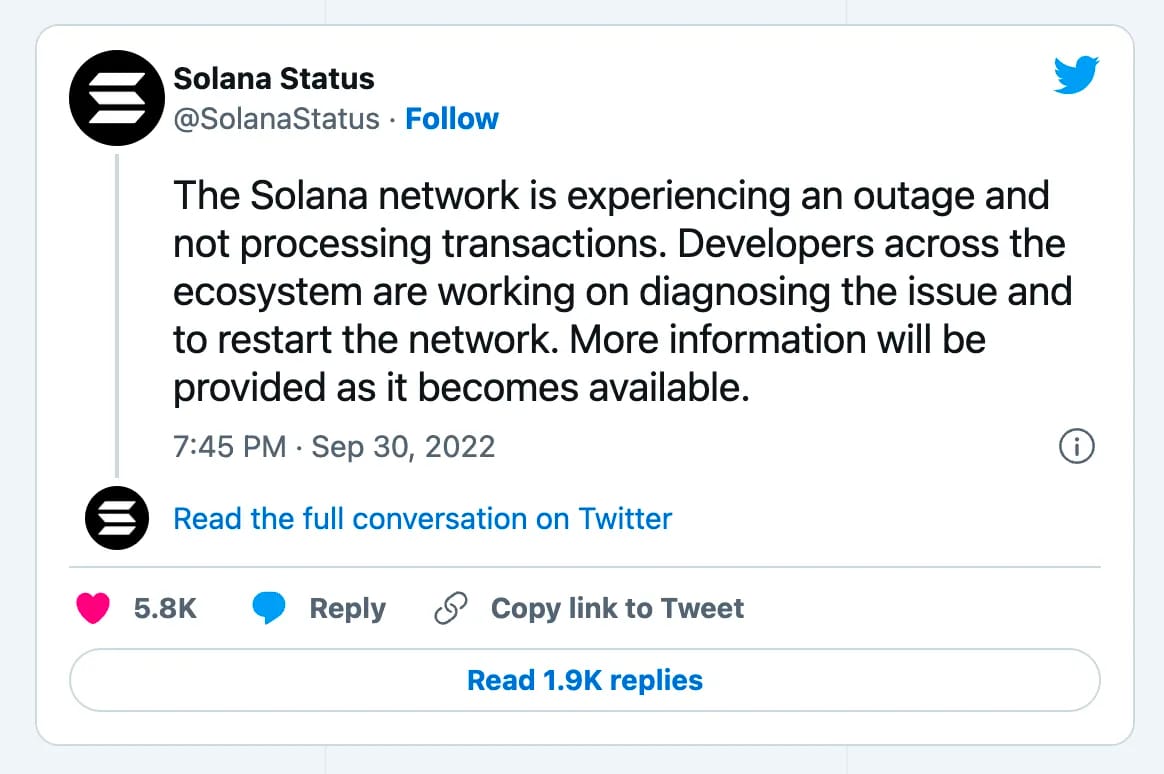Click empty space right of Copy link to Tweet
1164x774 pixels.
(920, 608)
